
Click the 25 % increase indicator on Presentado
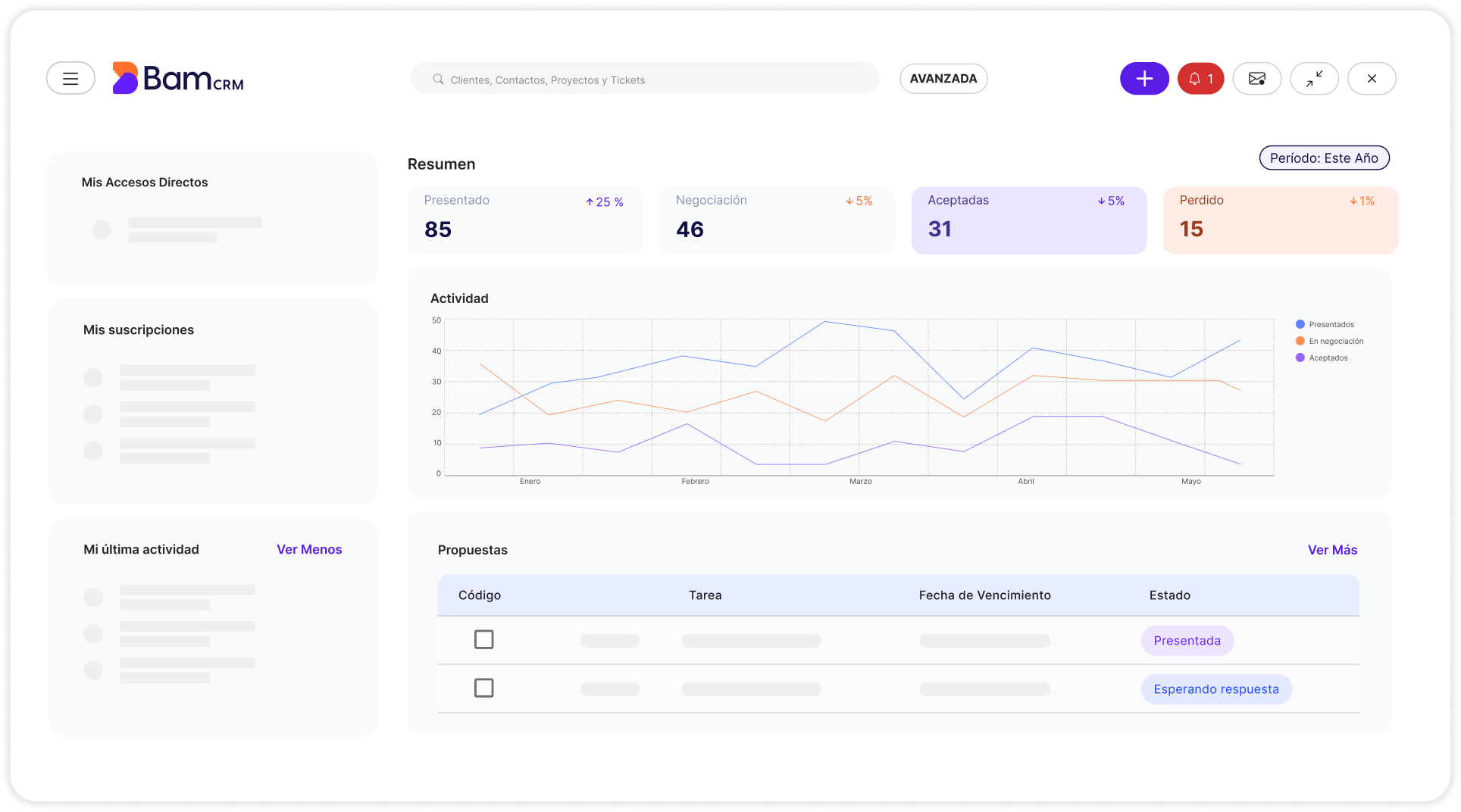(x=605, y=201)
